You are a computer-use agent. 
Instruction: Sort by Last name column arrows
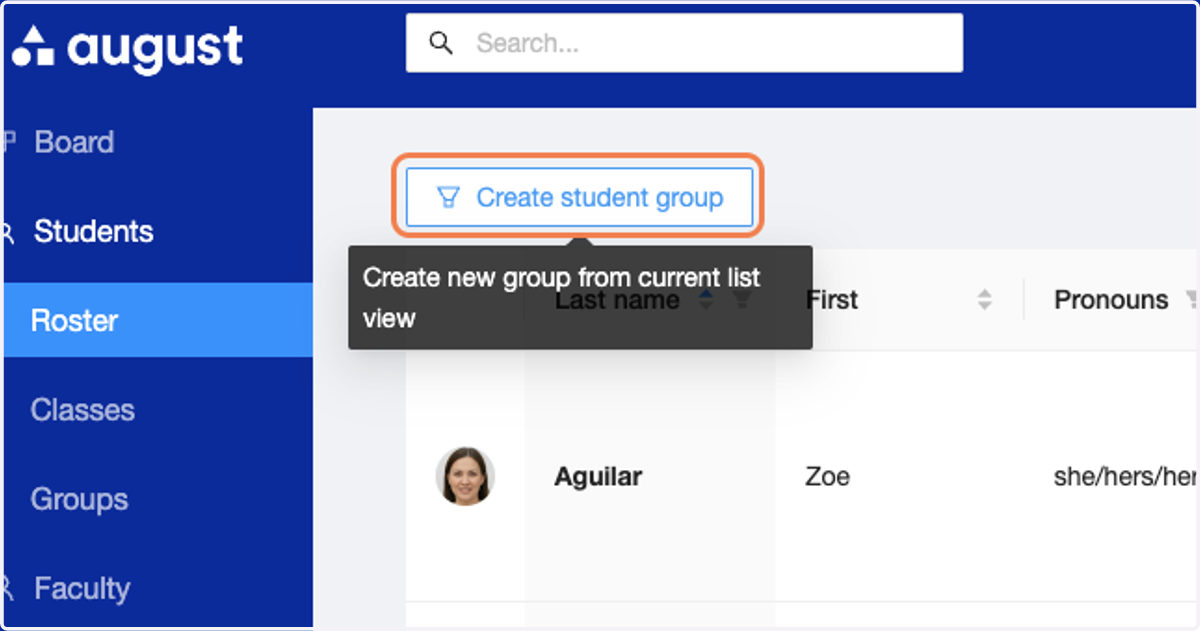coord(706,299)
